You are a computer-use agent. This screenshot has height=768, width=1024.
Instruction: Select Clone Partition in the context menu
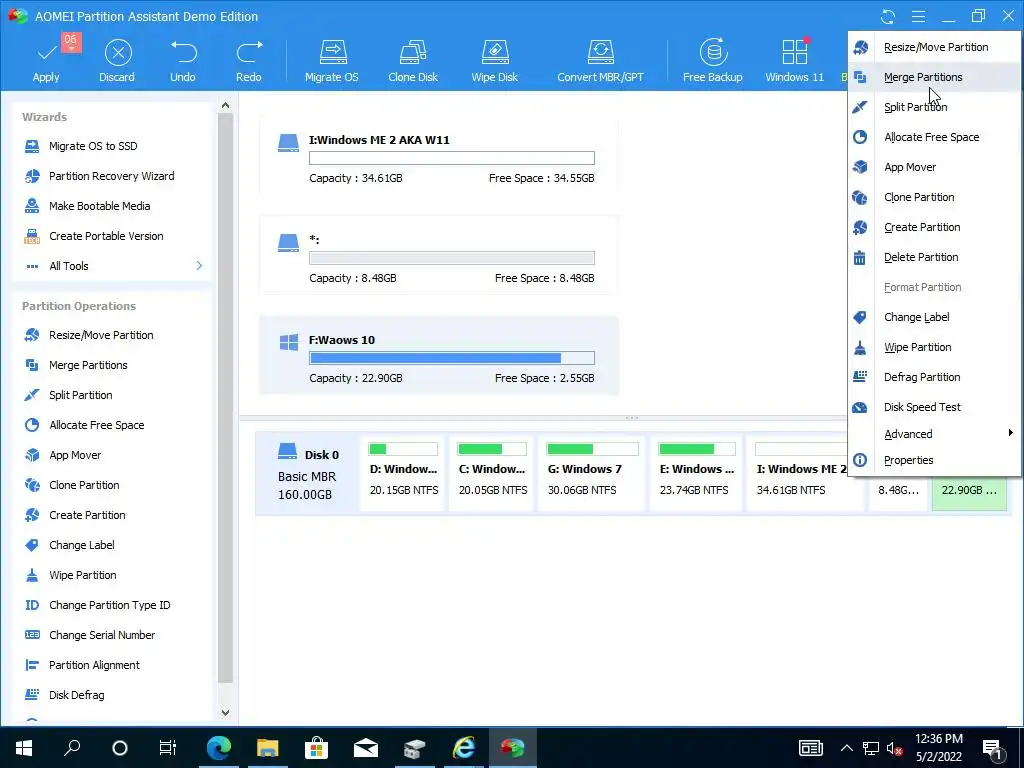935,197
